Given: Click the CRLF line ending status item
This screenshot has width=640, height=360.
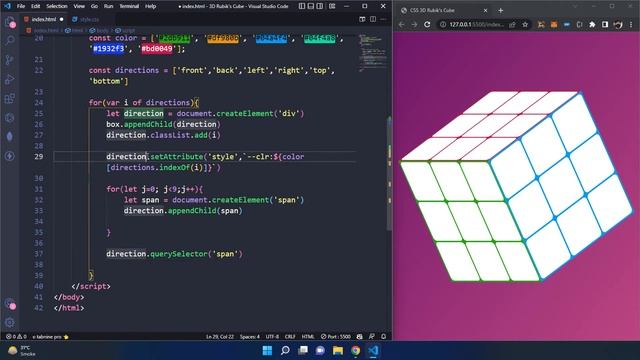Looking at the screenshot, I should tap(290, 337).
